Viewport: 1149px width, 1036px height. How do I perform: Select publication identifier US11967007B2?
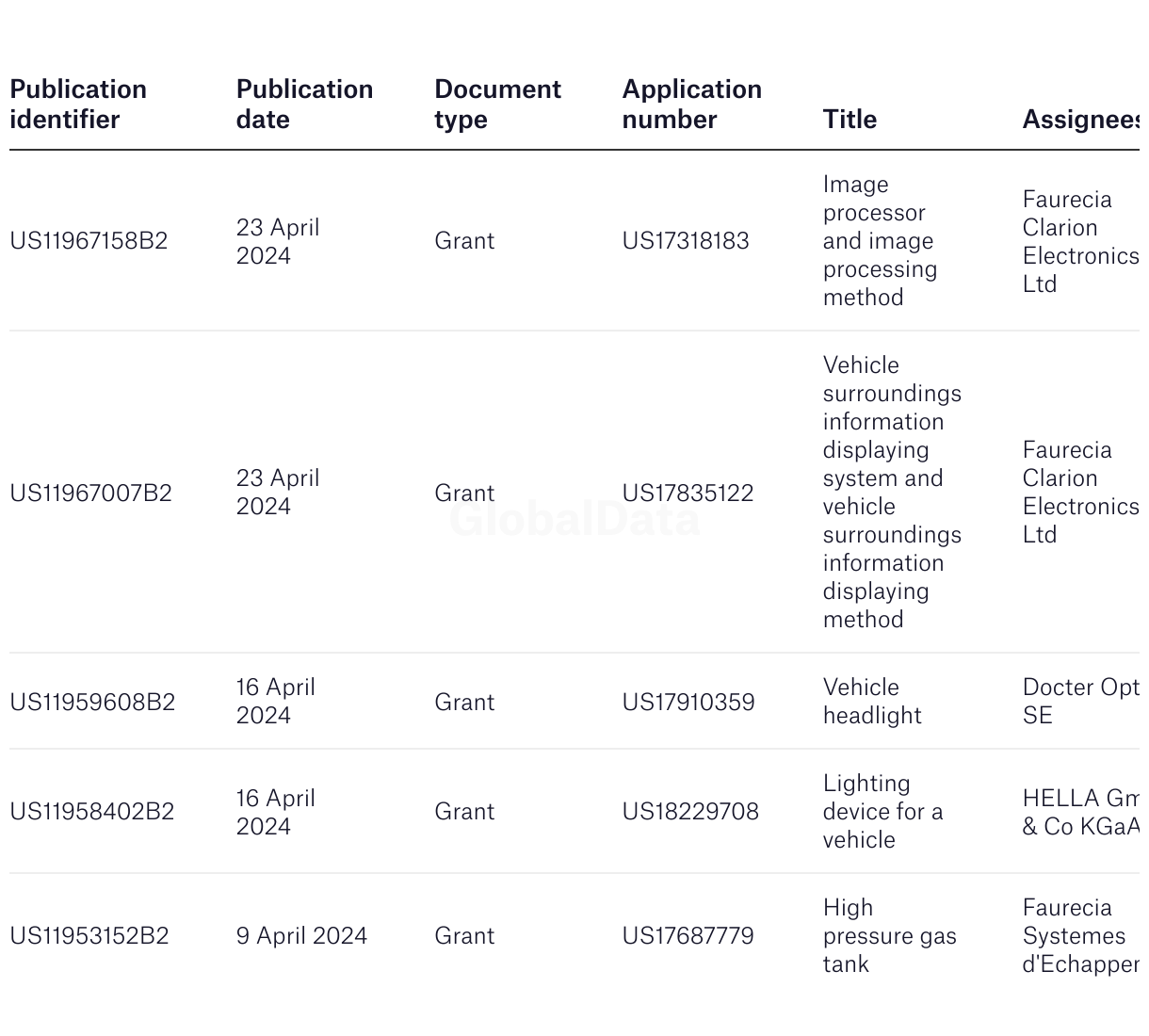[90, 494]
